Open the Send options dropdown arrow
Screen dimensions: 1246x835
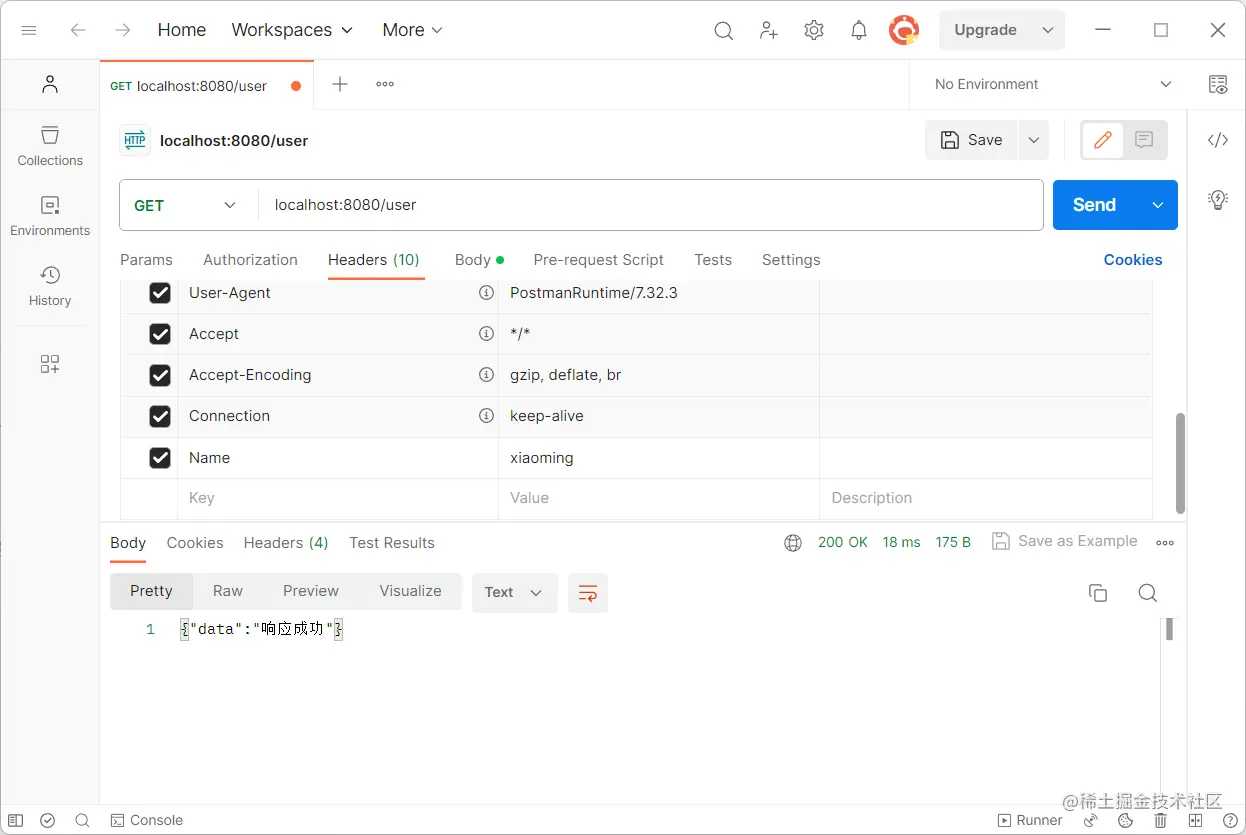click(1158, 205)
